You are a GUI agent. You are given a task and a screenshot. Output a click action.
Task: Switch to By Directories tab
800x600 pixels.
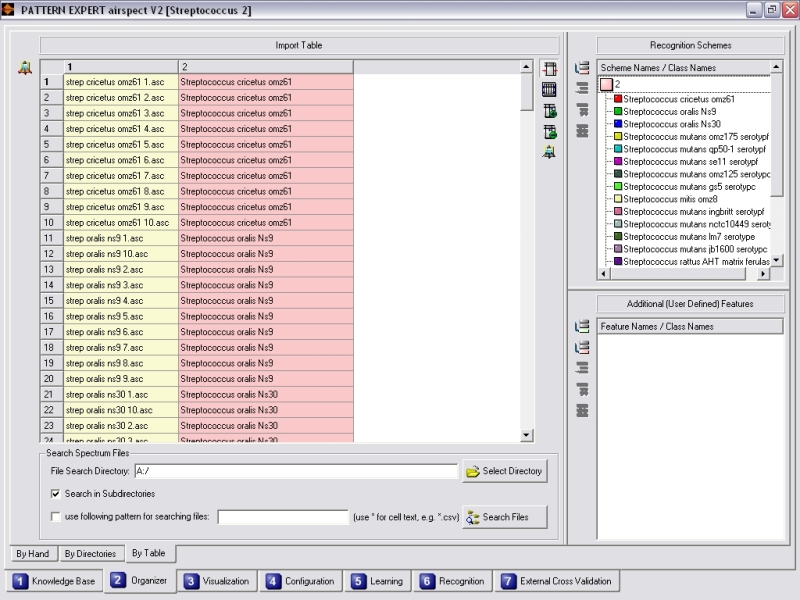point(90,553)
